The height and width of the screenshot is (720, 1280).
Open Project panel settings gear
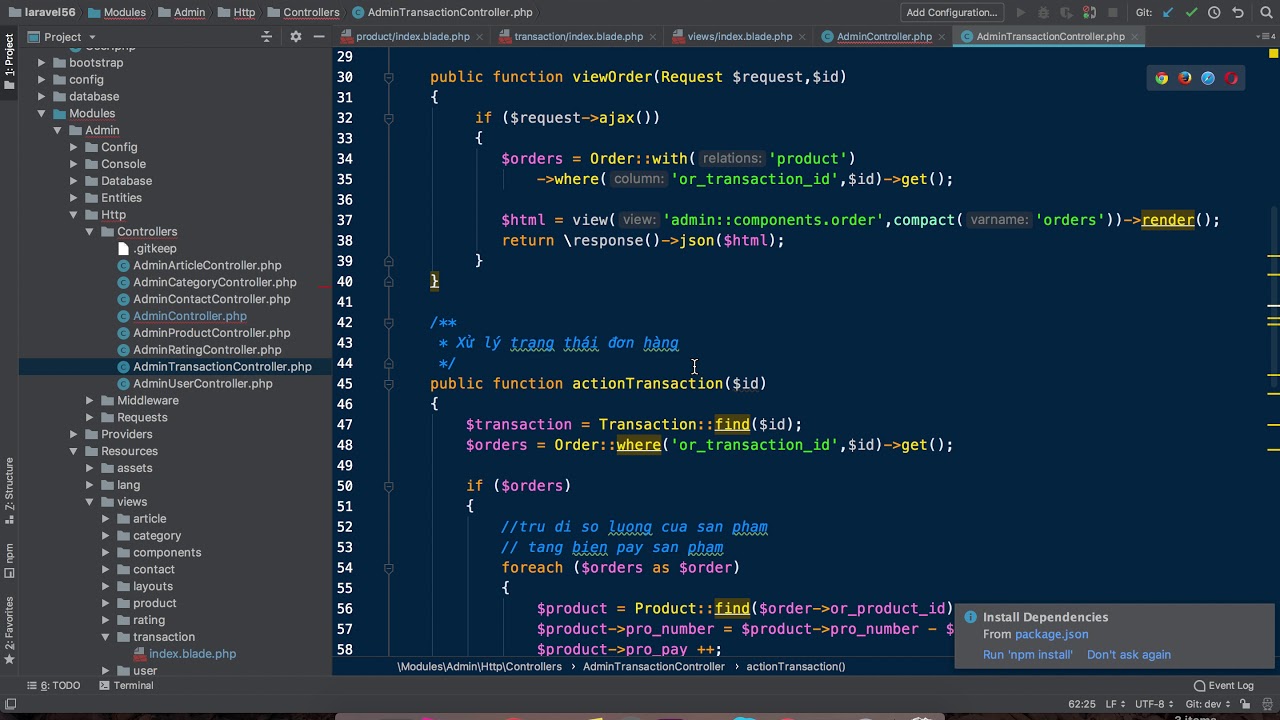[x=295, y=37]
